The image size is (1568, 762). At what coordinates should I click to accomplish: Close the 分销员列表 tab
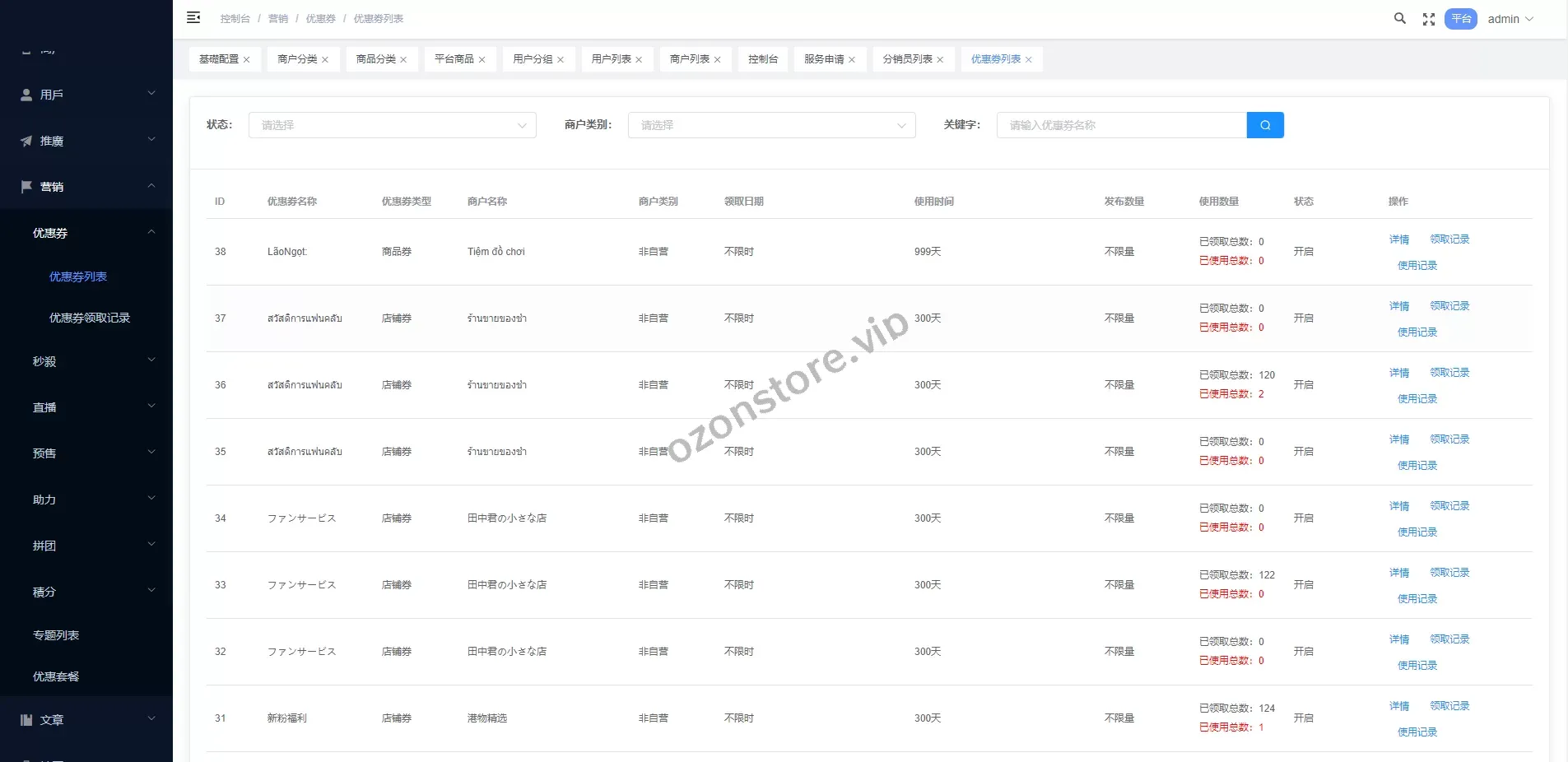tap(940, 60)
